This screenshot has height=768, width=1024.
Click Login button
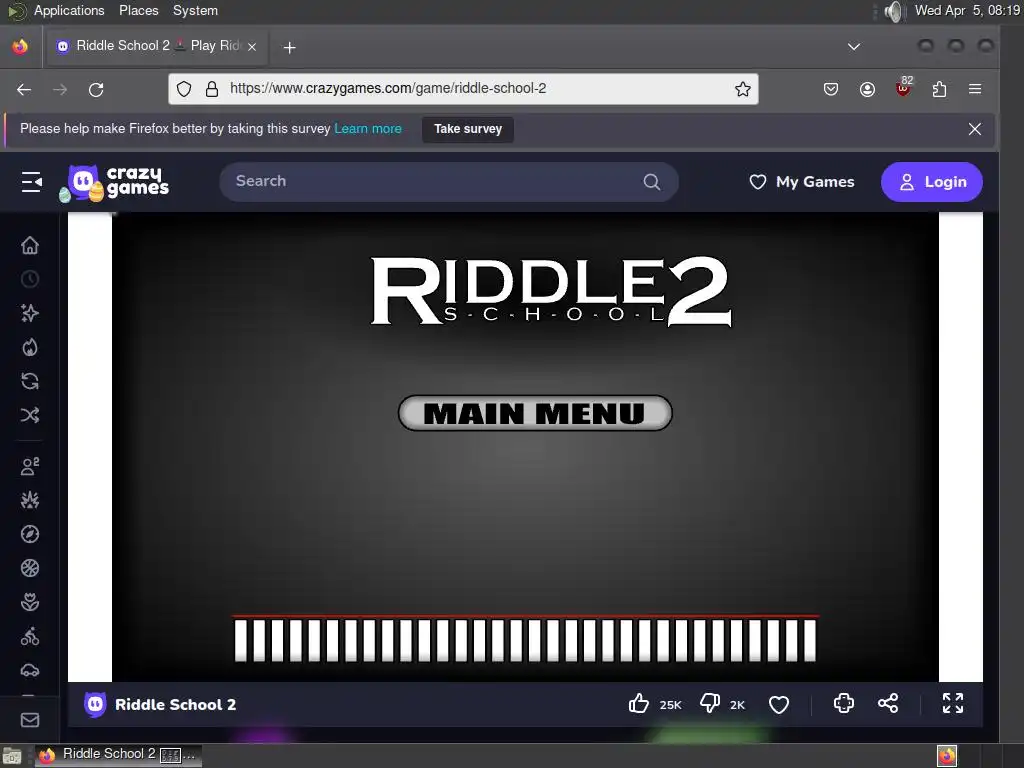click(x=931, y=182)
